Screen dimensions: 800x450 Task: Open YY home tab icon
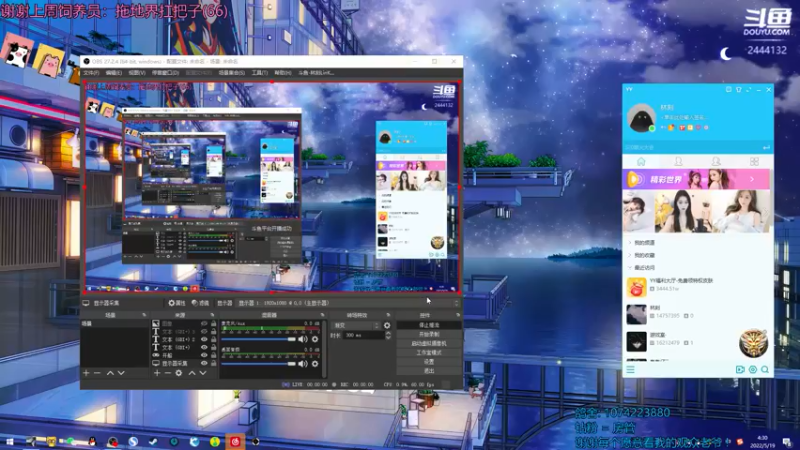click(x=641, y=162)
